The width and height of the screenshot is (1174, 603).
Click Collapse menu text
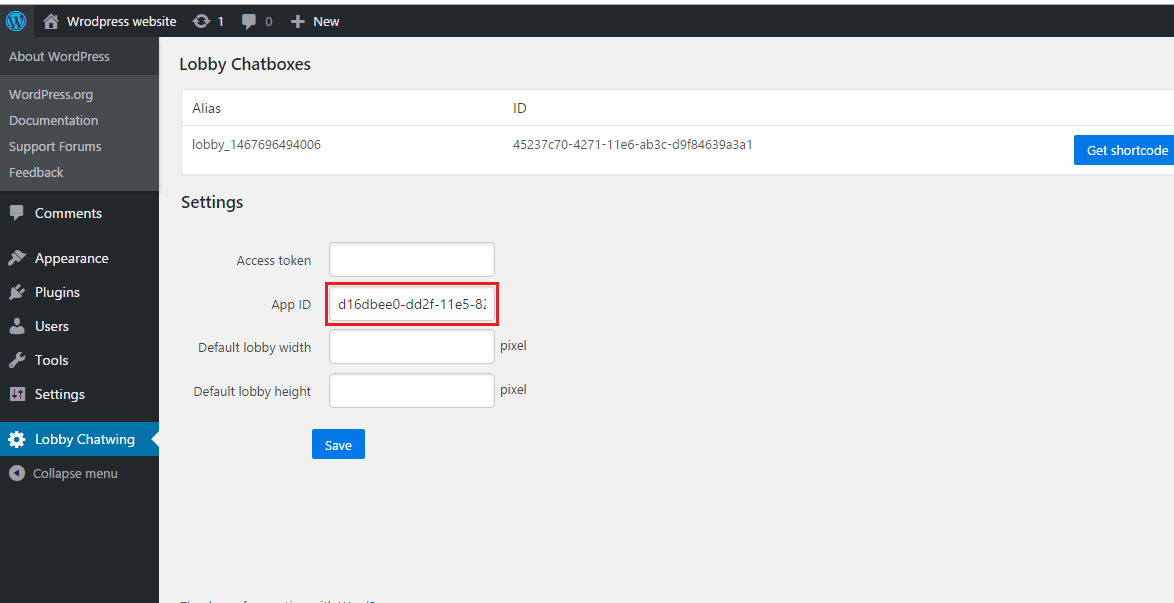(75, 473)
